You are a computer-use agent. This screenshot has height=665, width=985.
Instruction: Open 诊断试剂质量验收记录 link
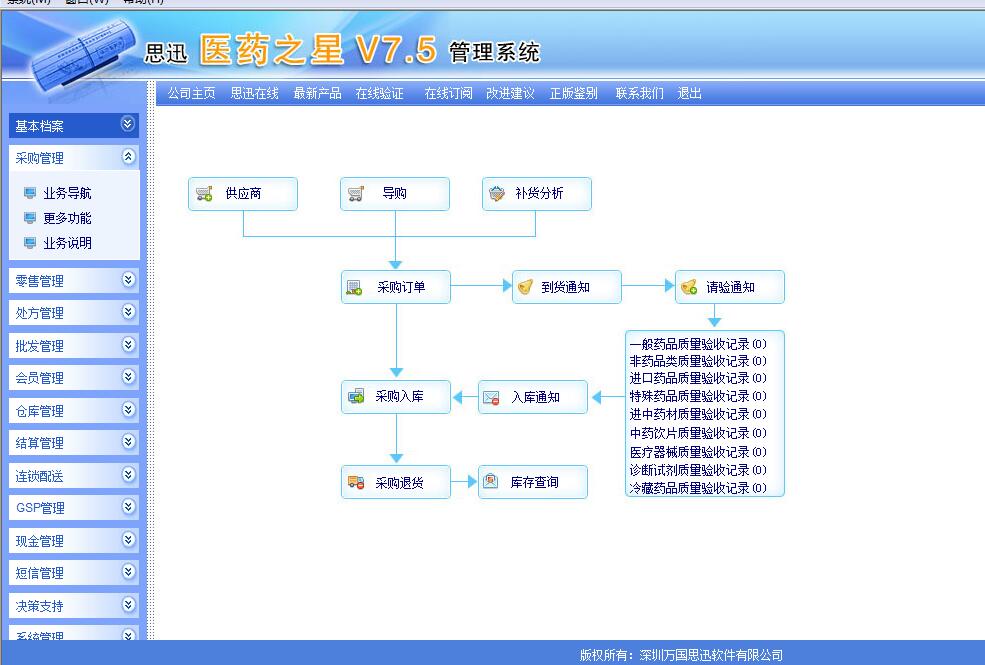[698, 470]
